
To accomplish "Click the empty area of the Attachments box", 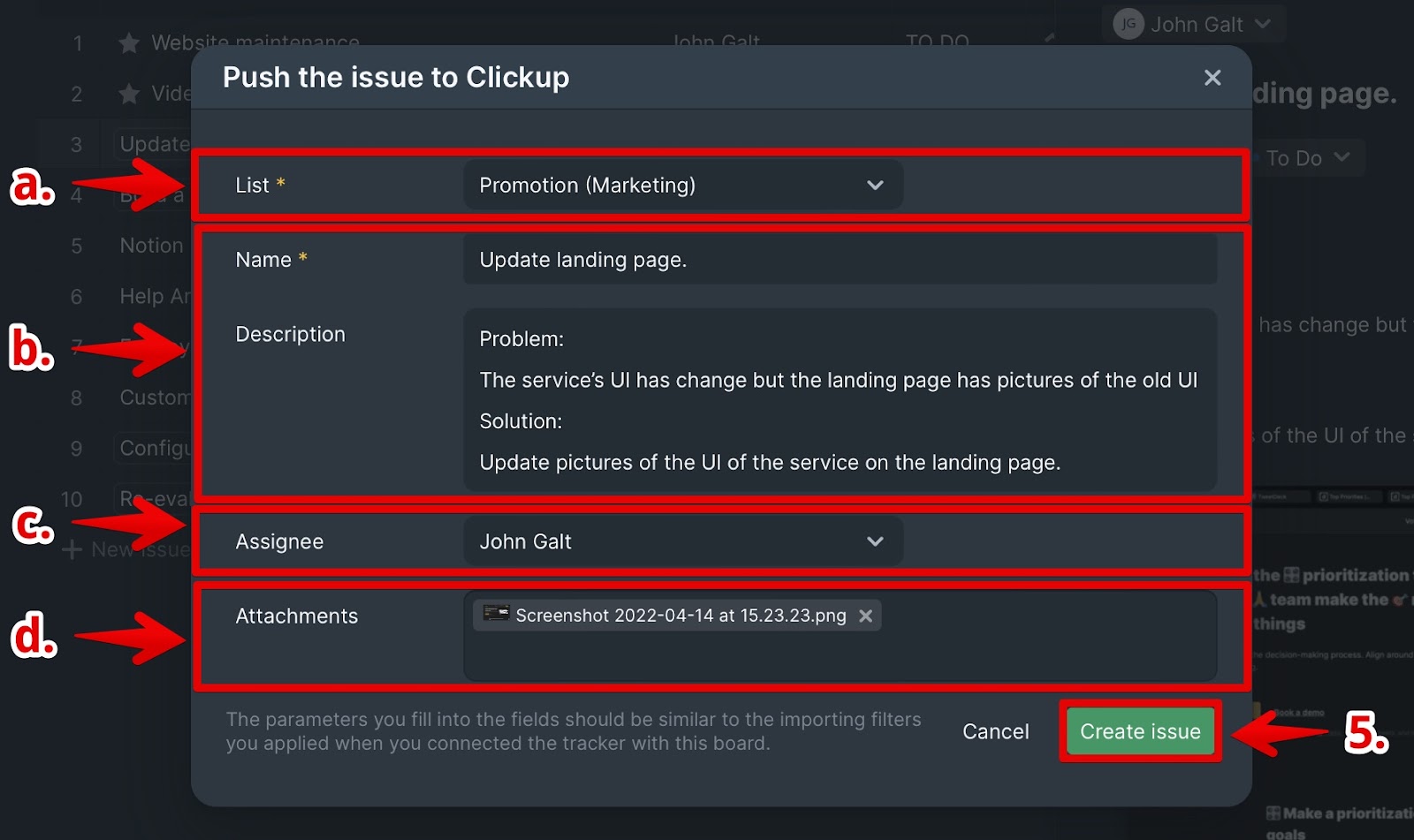I will coord(840,655).
